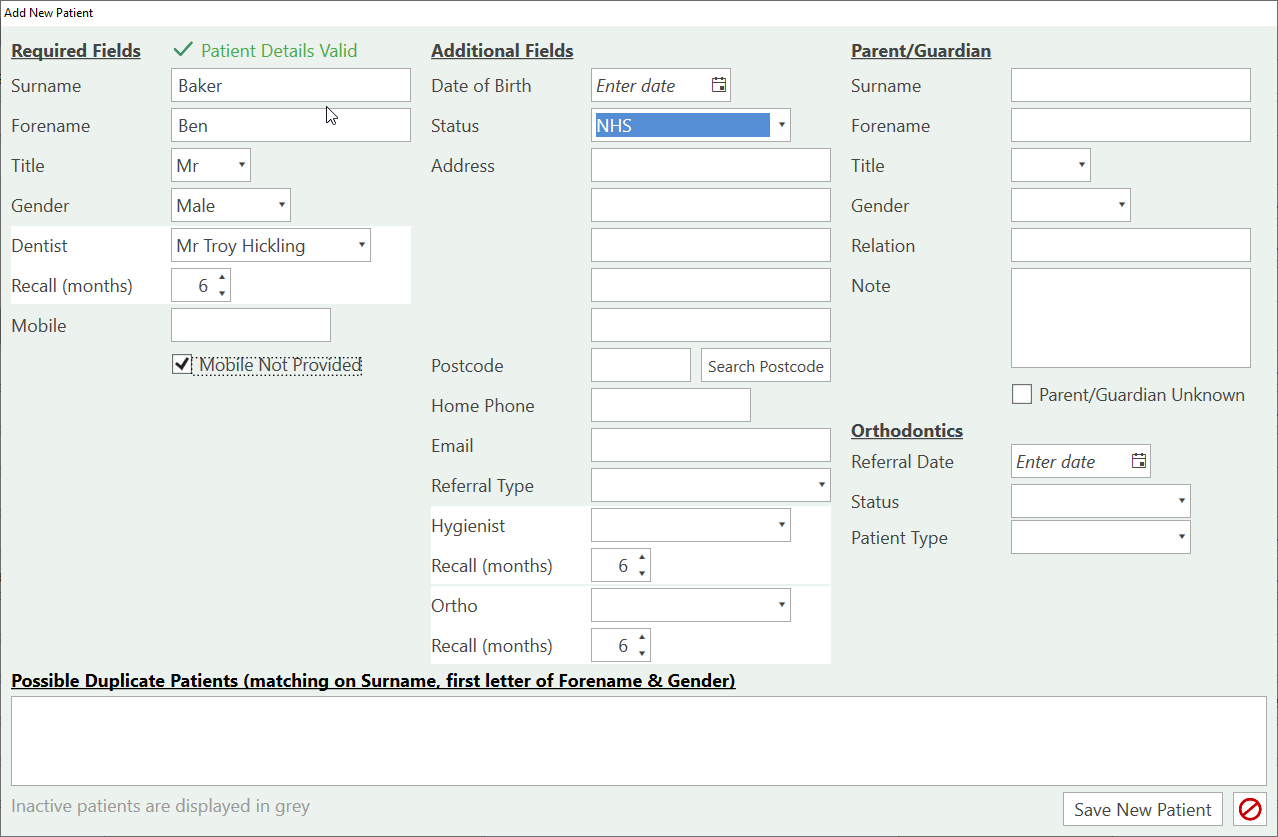Select the Parent/Guardian Note text area
The width and height of the screenshot is (1278, 837).
(1130, 318)
